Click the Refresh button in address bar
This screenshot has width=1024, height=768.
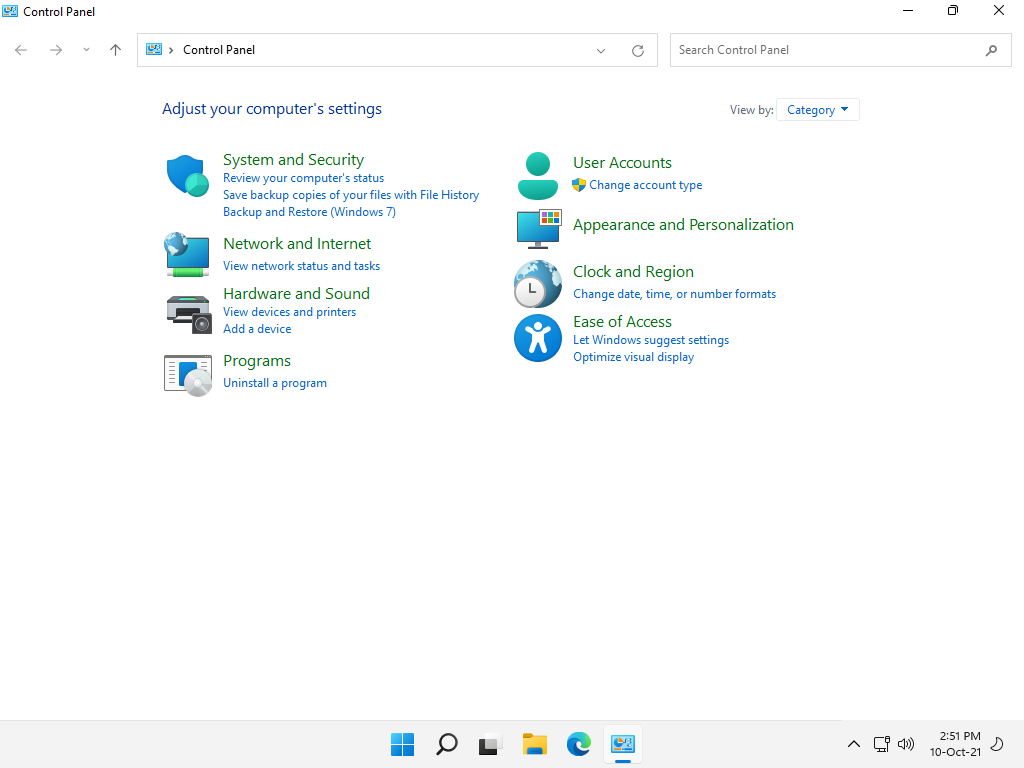637,49
